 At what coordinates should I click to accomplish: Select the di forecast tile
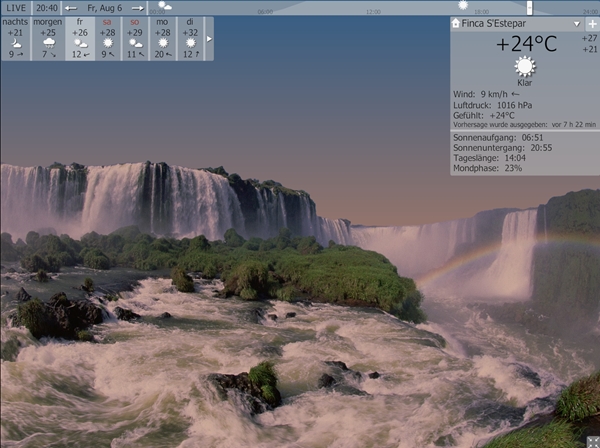[191, 38]
